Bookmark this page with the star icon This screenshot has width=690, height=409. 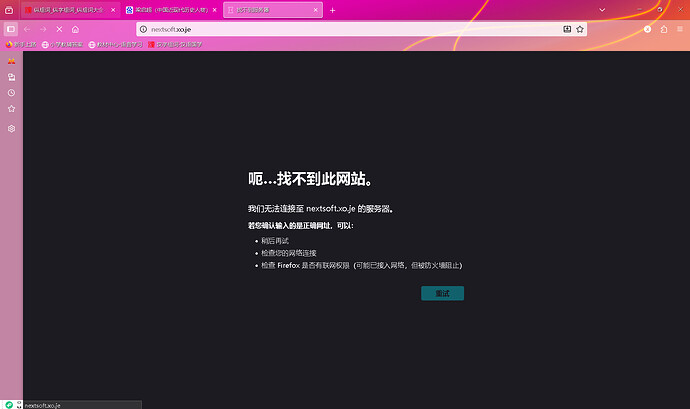pos(580,29)
